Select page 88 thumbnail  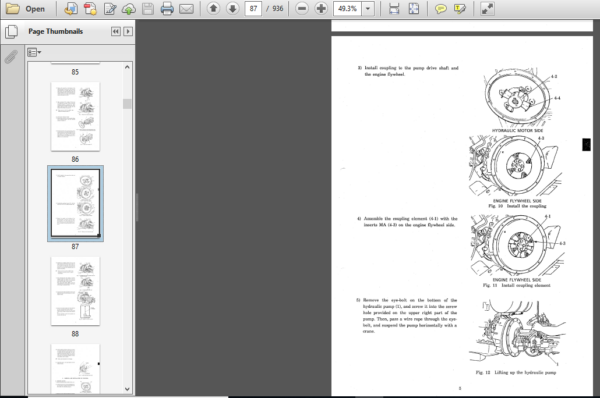tap(75, 291)
